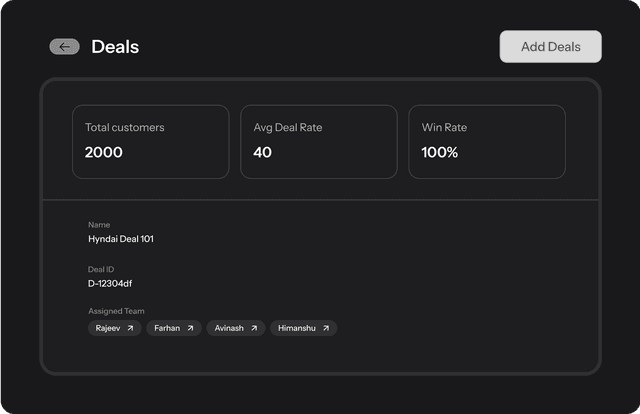Click the deal name Hyundai Deal 101

121,239
